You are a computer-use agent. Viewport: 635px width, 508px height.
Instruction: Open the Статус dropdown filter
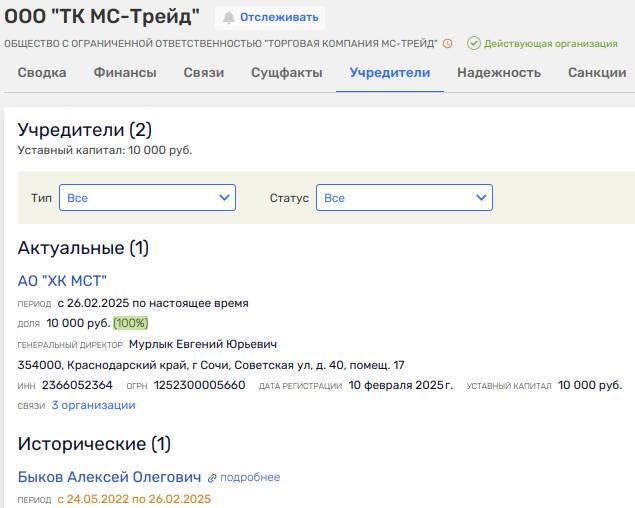pos(404,198)
